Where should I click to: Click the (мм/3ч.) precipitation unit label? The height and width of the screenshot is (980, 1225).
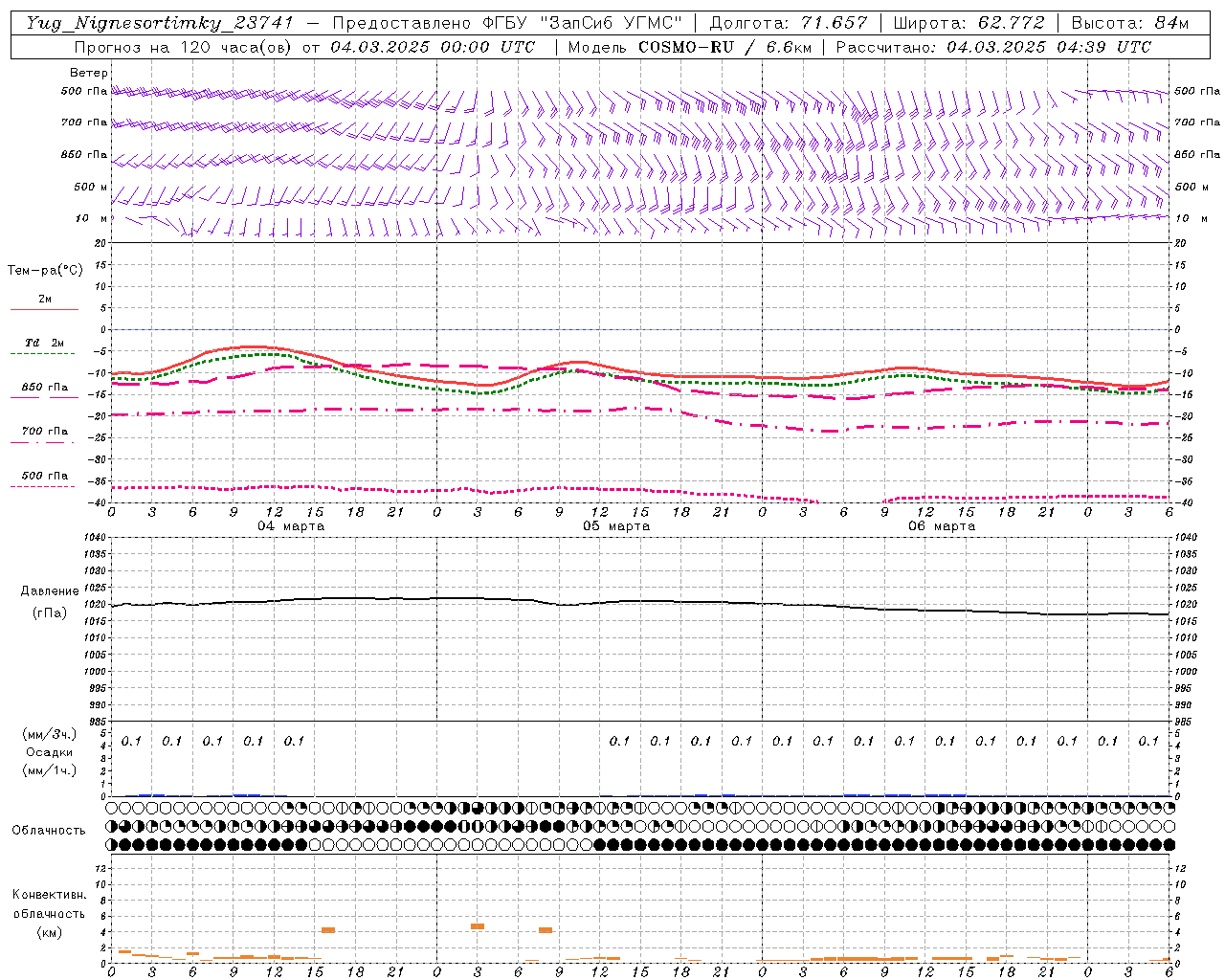(x=50, y=734)
